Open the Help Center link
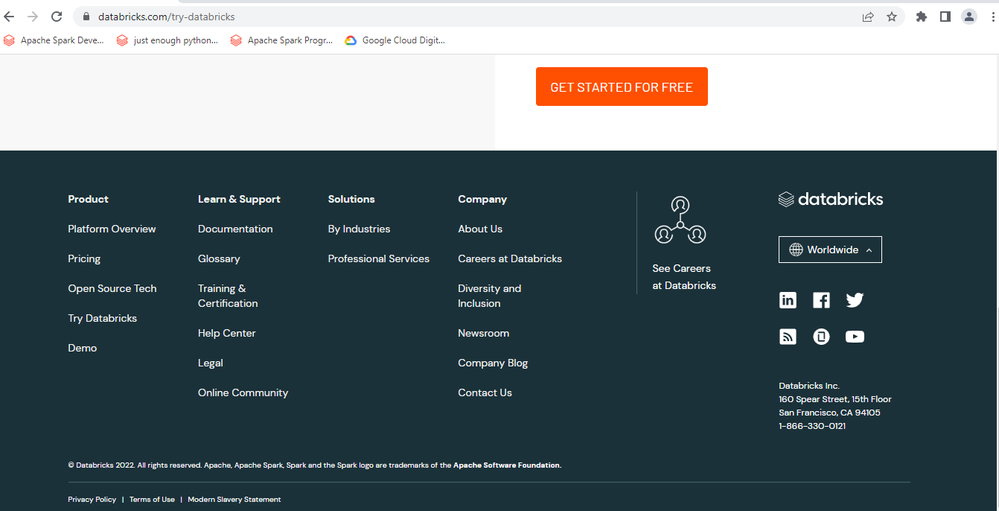Viewport: 999px width, 511px height. coord(227,333)
